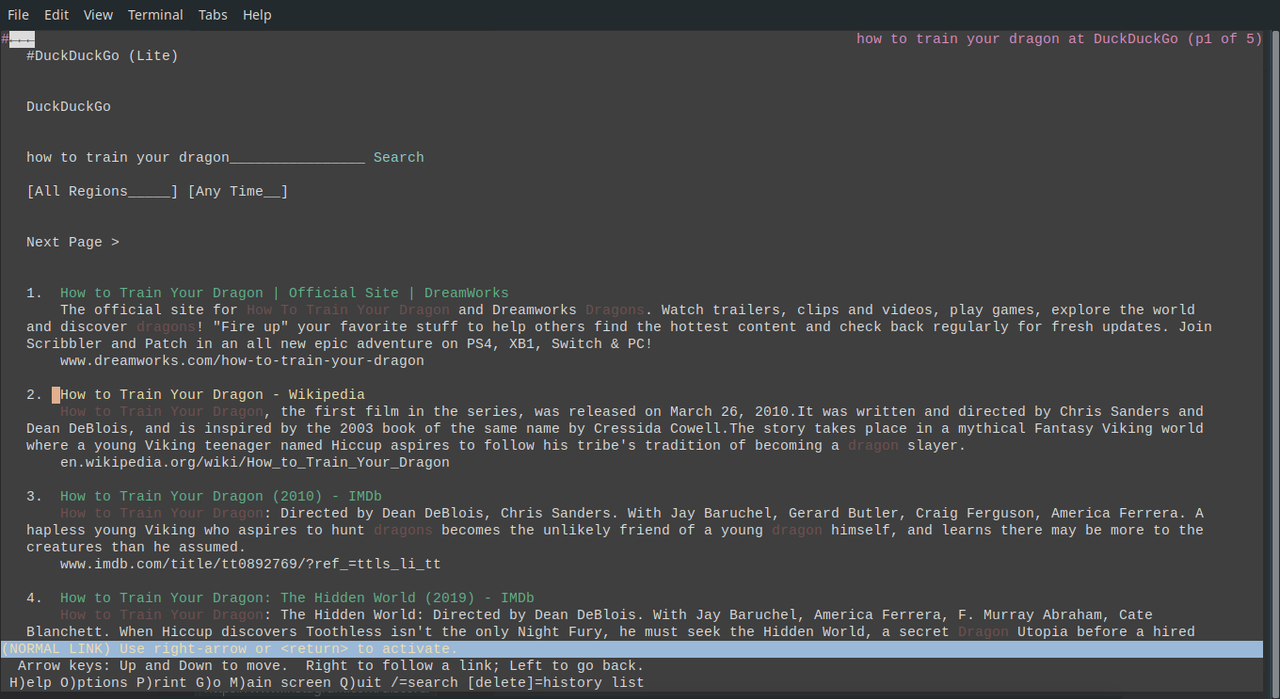1280x699 pixels.
Task: Click the #DuckDuckGo (Lite) heading text
Action: (102, 56)
